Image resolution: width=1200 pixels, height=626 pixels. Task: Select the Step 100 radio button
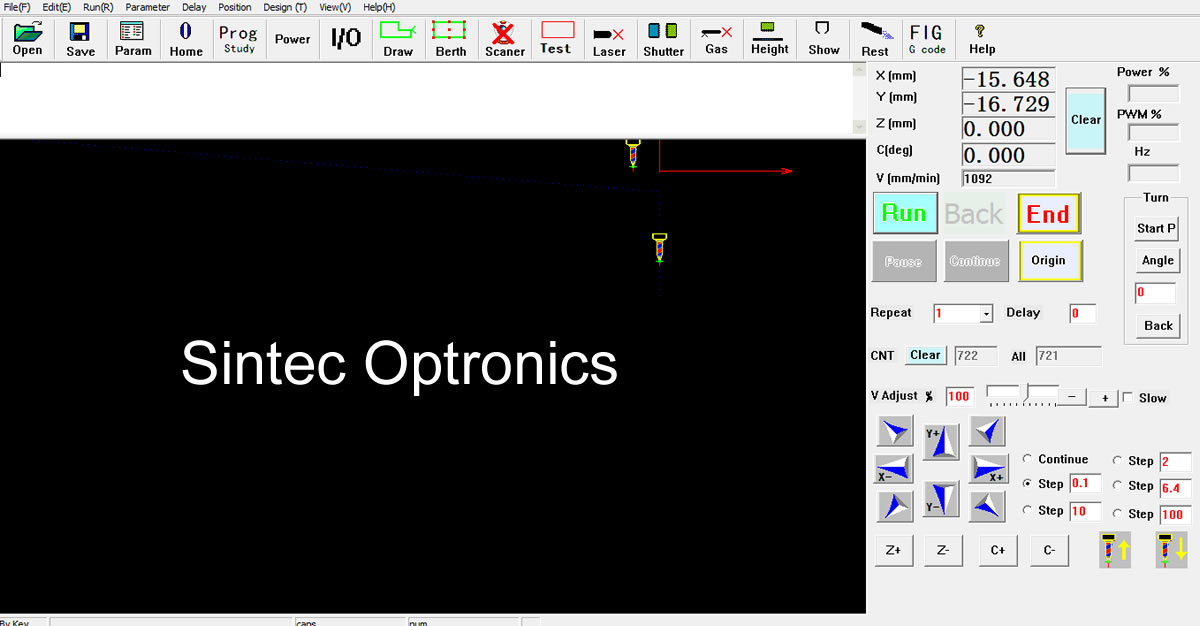(x=1117, y=514)
